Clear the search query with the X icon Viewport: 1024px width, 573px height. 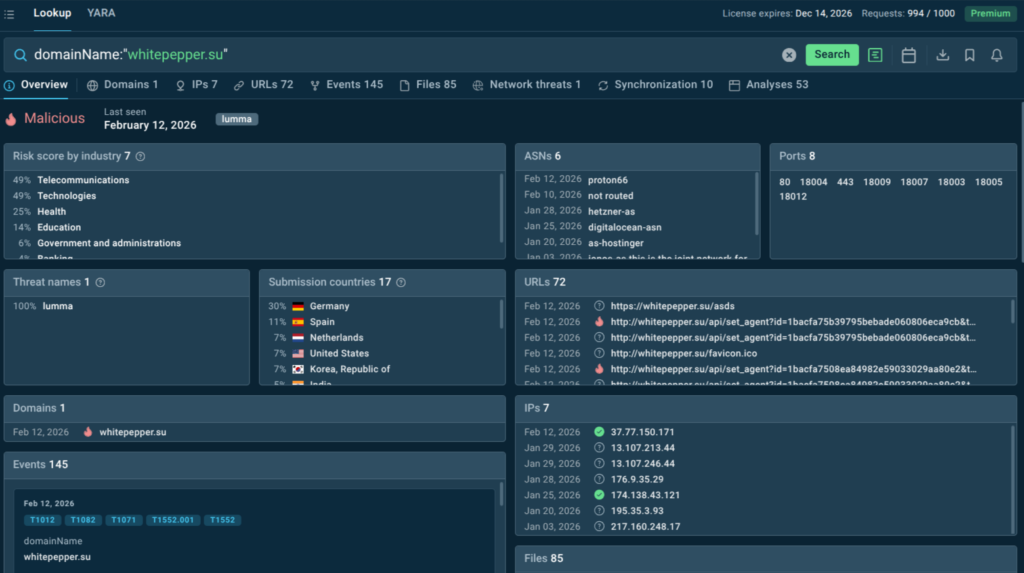pyautogui.click(x=789, y=55)
